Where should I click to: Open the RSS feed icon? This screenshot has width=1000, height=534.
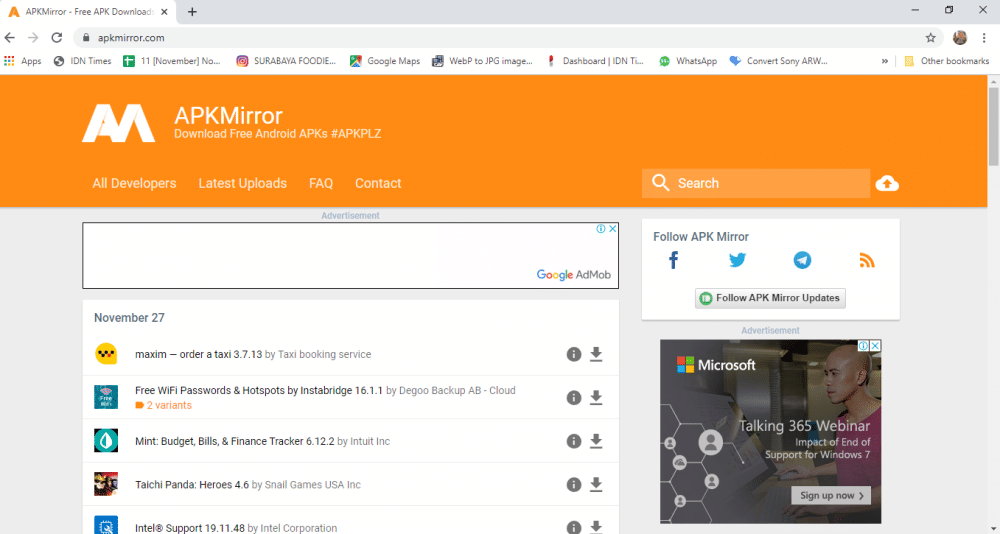(867, 260)
